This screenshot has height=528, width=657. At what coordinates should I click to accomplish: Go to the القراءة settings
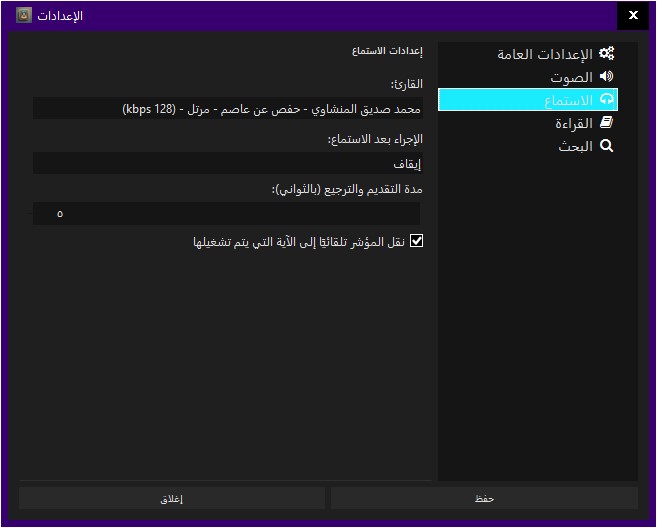click(528, 123)
